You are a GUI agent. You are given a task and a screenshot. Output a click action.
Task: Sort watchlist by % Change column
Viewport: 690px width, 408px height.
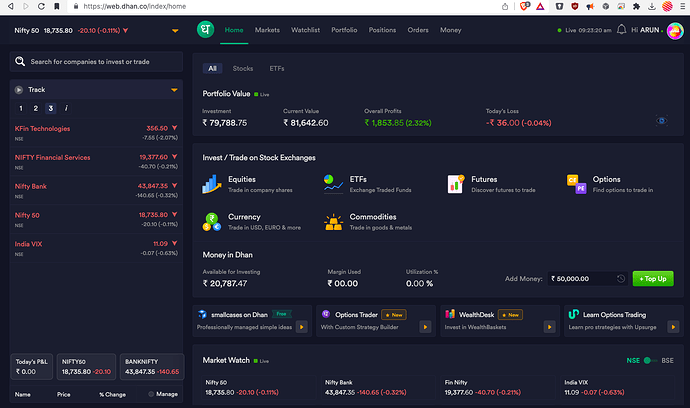click(112, 394)
